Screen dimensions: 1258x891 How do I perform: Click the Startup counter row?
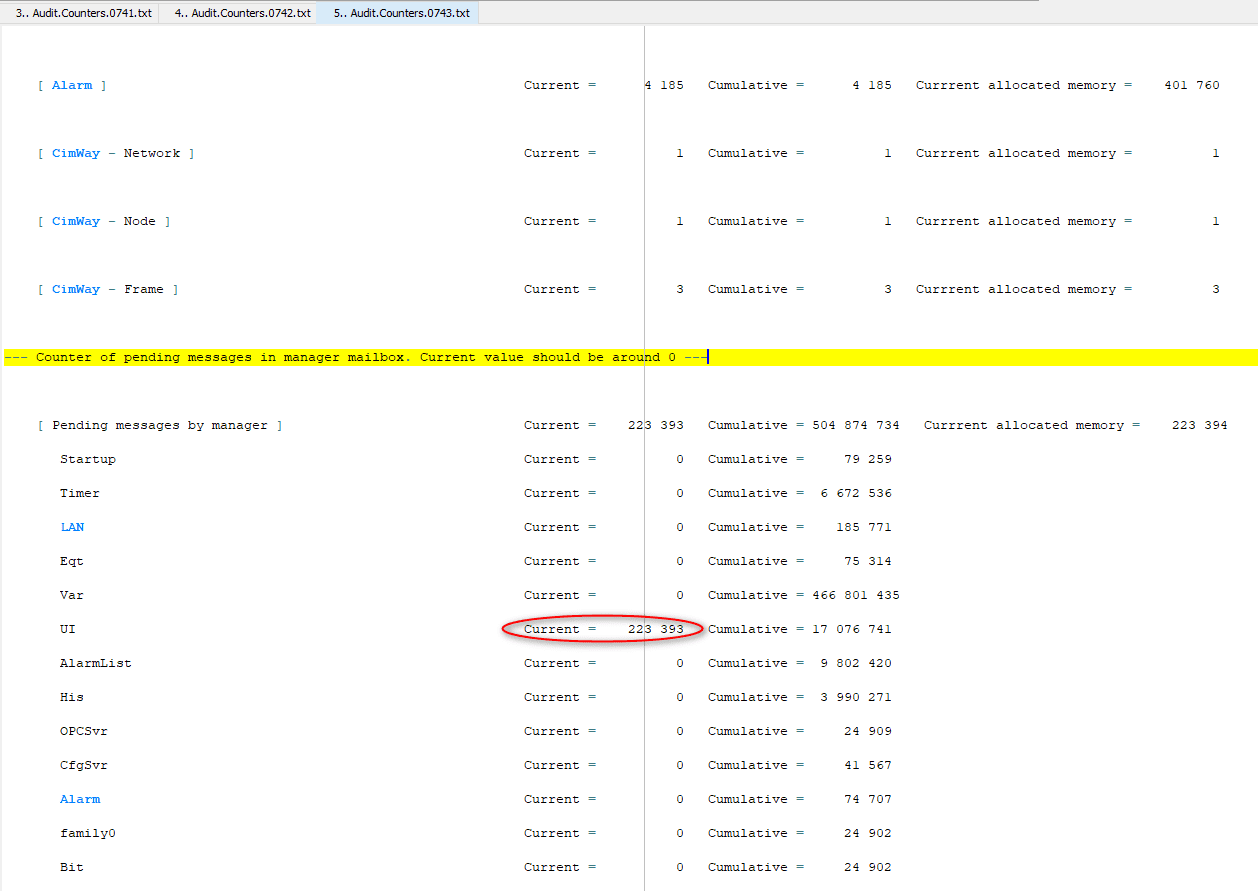click(88, 459)
